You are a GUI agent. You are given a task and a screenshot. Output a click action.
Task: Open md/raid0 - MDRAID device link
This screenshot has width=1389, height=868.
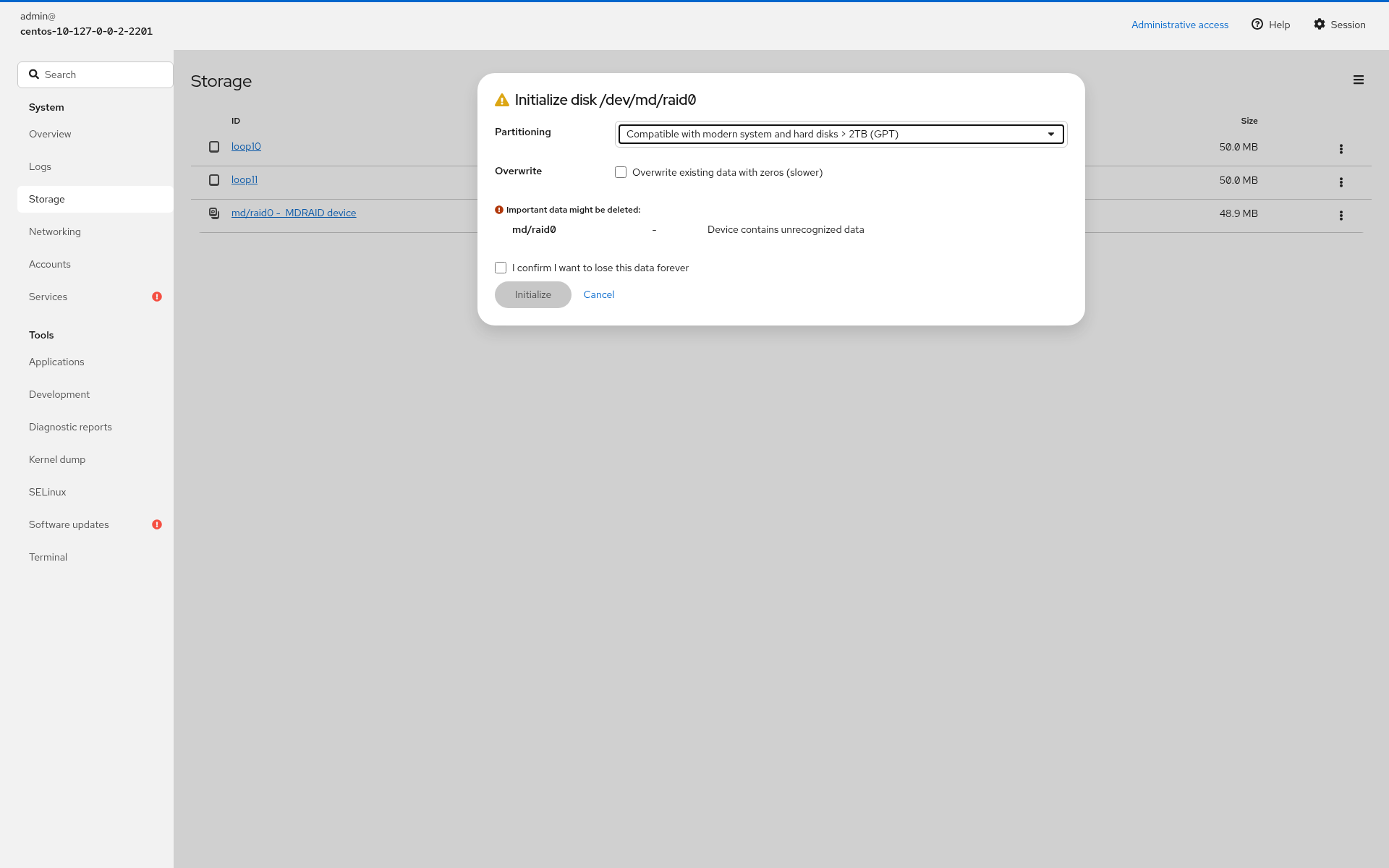[294, 213]
